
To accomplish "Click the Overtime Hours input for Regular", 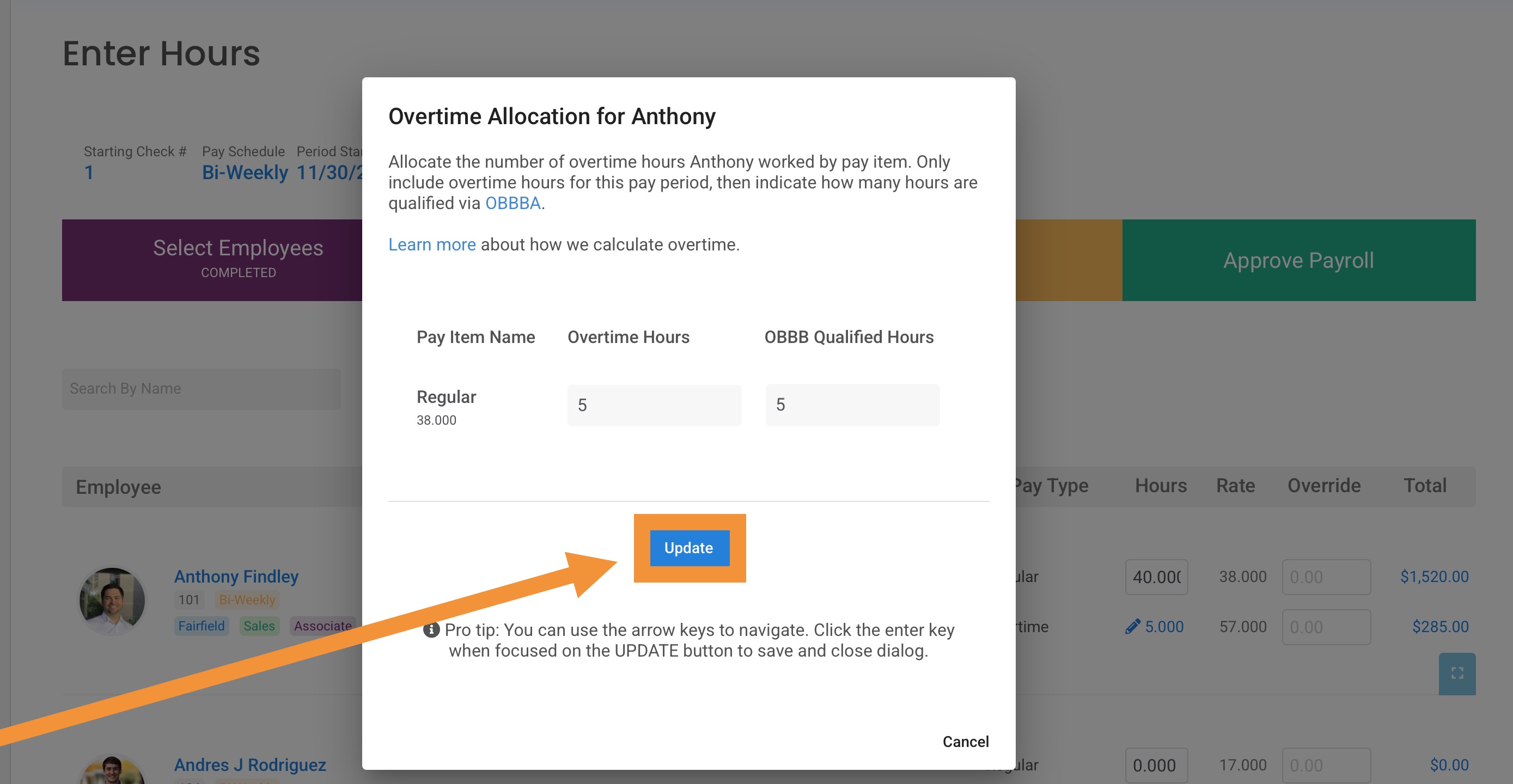I will (654, 405).
